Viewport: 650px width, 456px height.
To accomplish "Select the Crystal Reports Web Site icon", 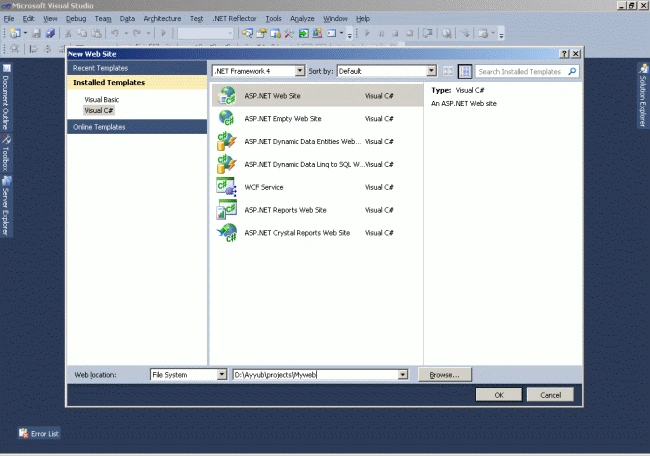I will coord(227,233).
